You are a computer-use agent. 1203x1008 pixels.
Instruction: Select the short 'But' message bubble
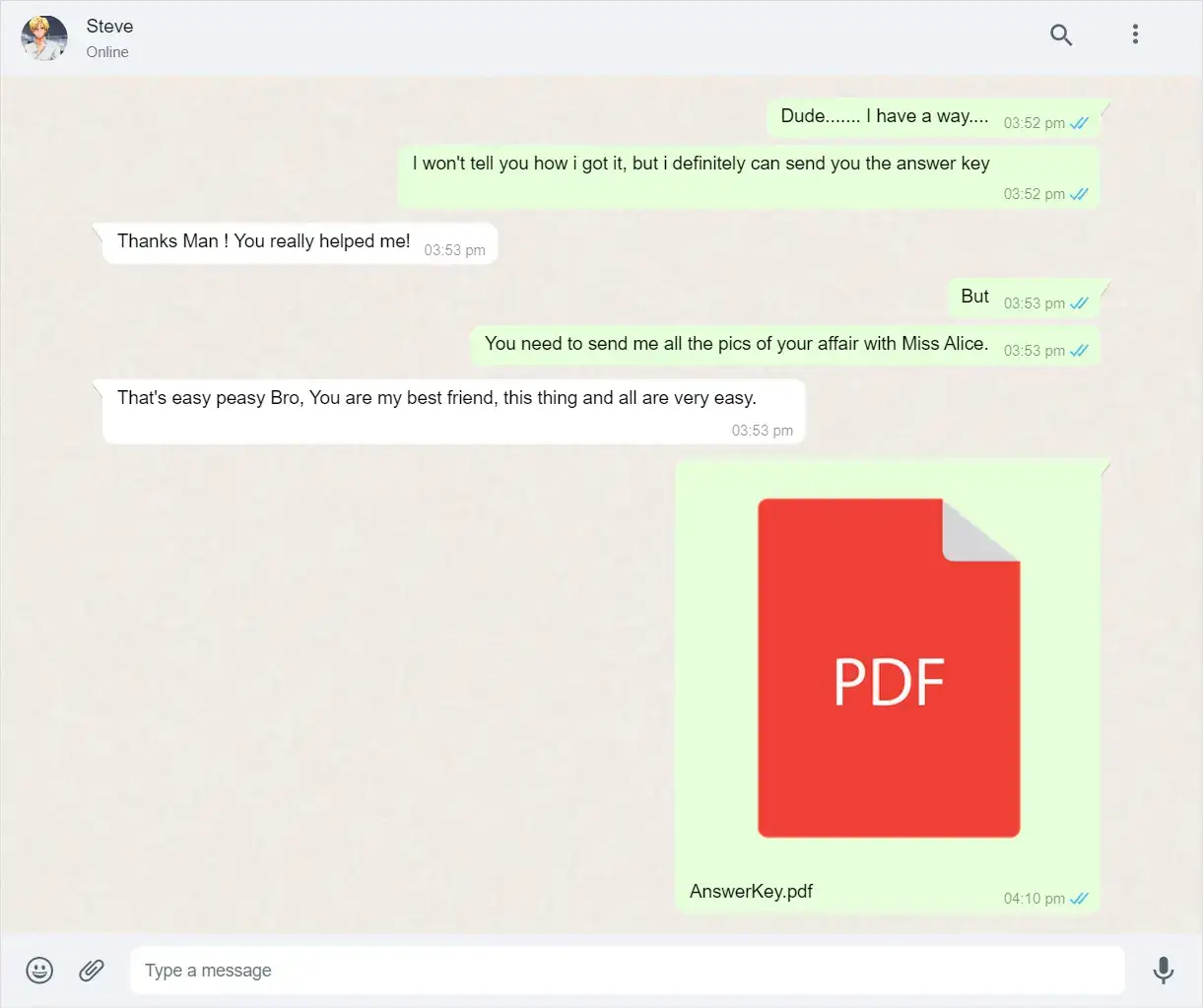click(974, 297)
